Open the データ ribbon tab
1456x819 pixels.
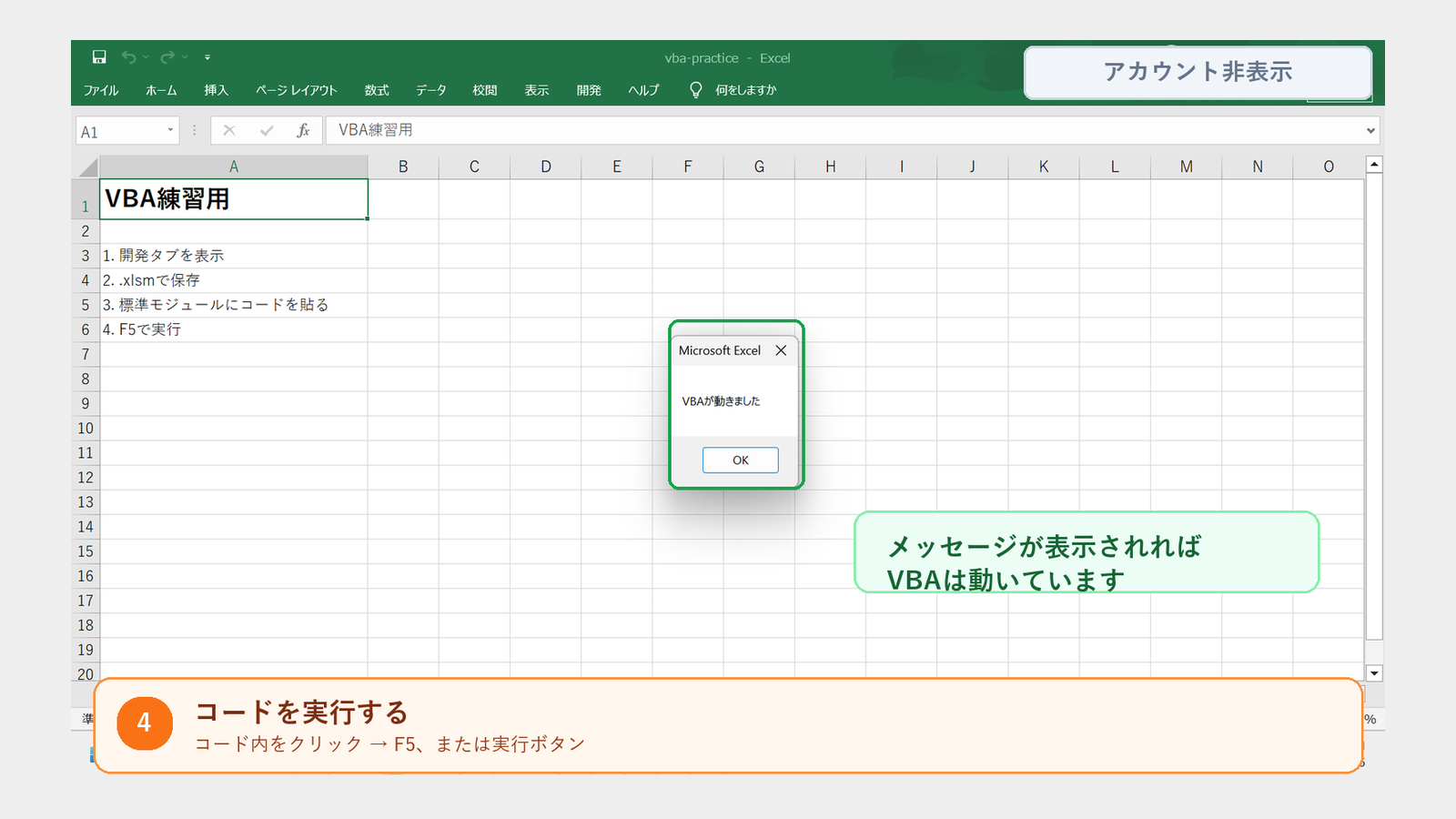pos(431,90)
